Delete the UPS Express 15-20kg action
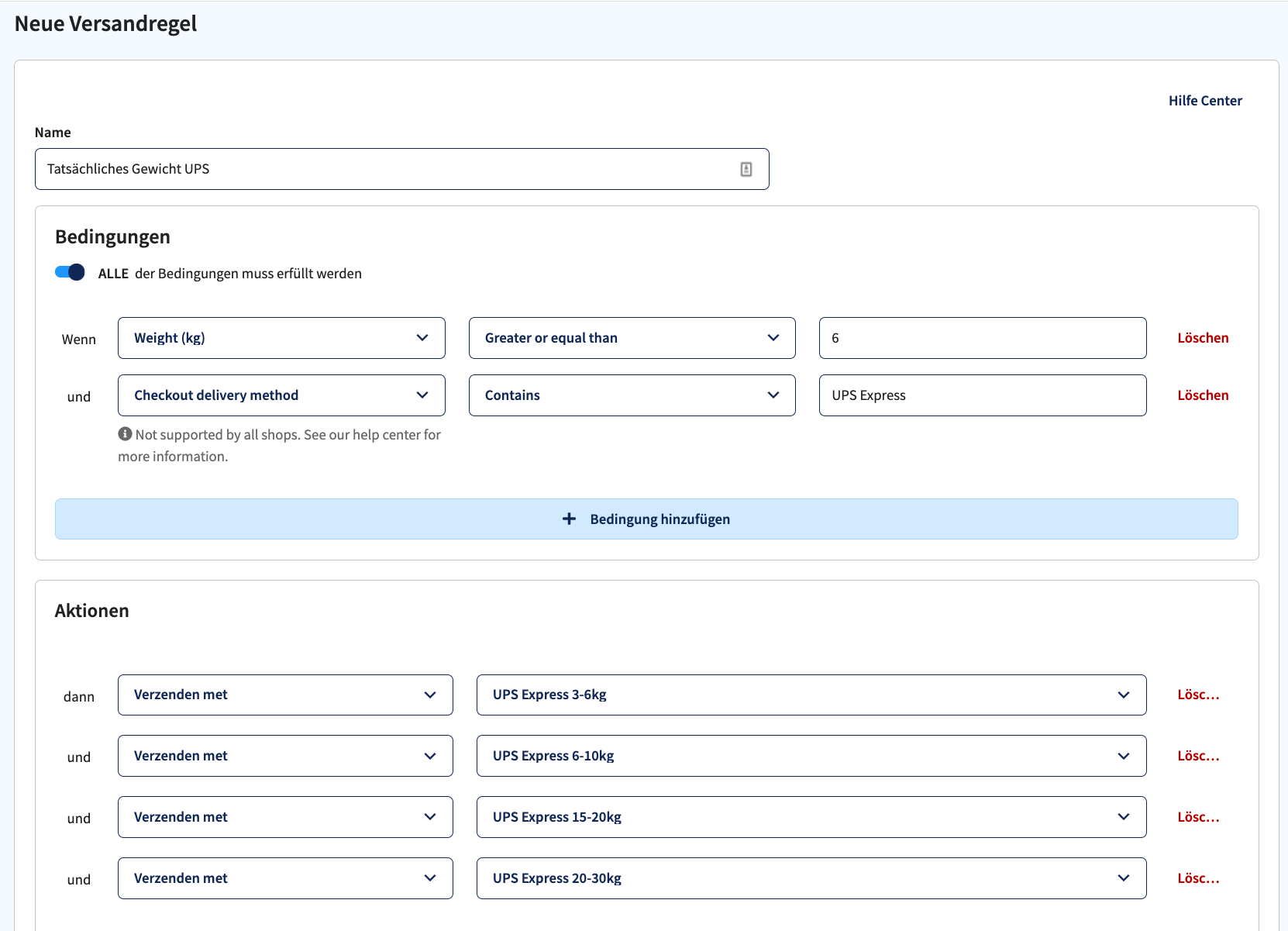Image resolution: width=1288 pixels, height=931 pixels. pyautogui.click(x=1198, y=817)
